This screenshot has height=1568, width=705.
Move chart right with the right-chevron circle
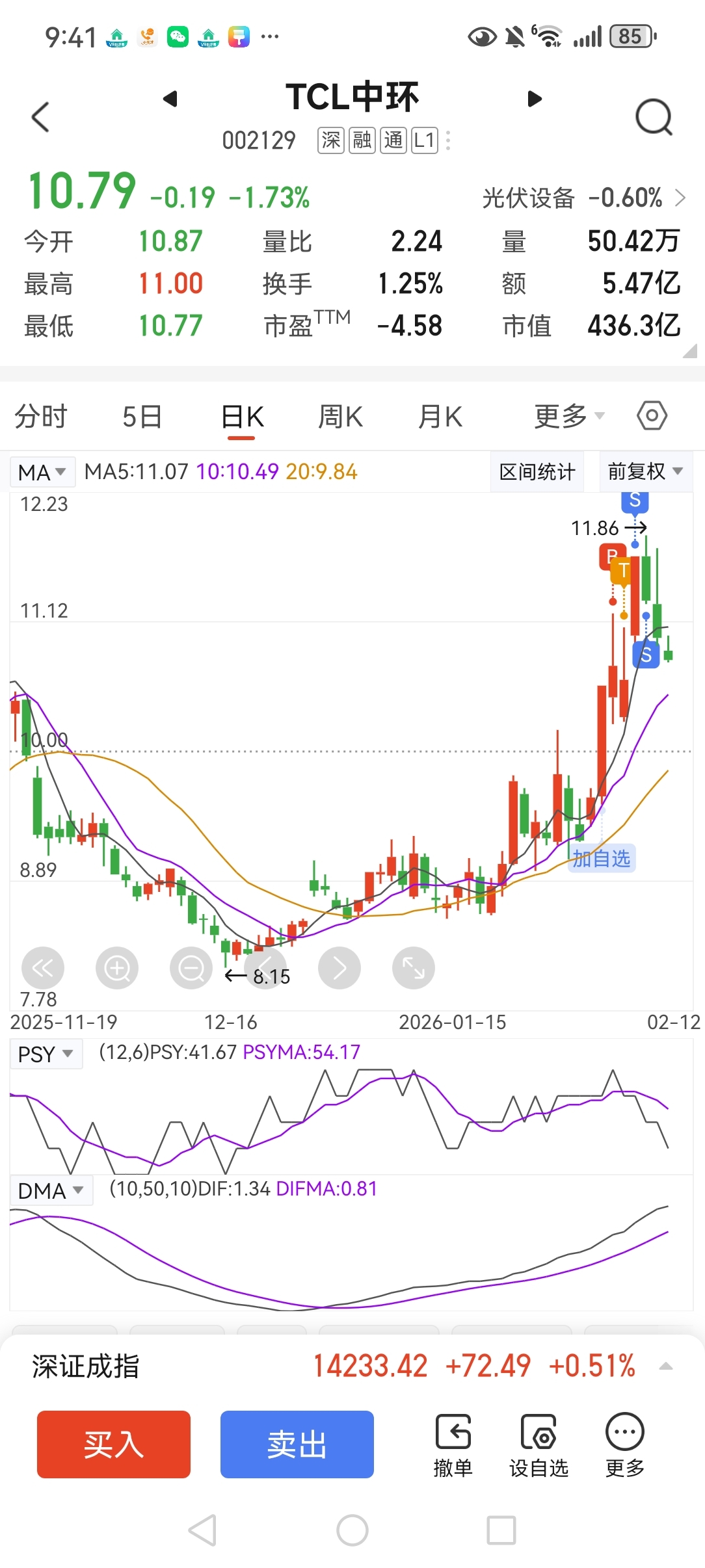[339, 968]
